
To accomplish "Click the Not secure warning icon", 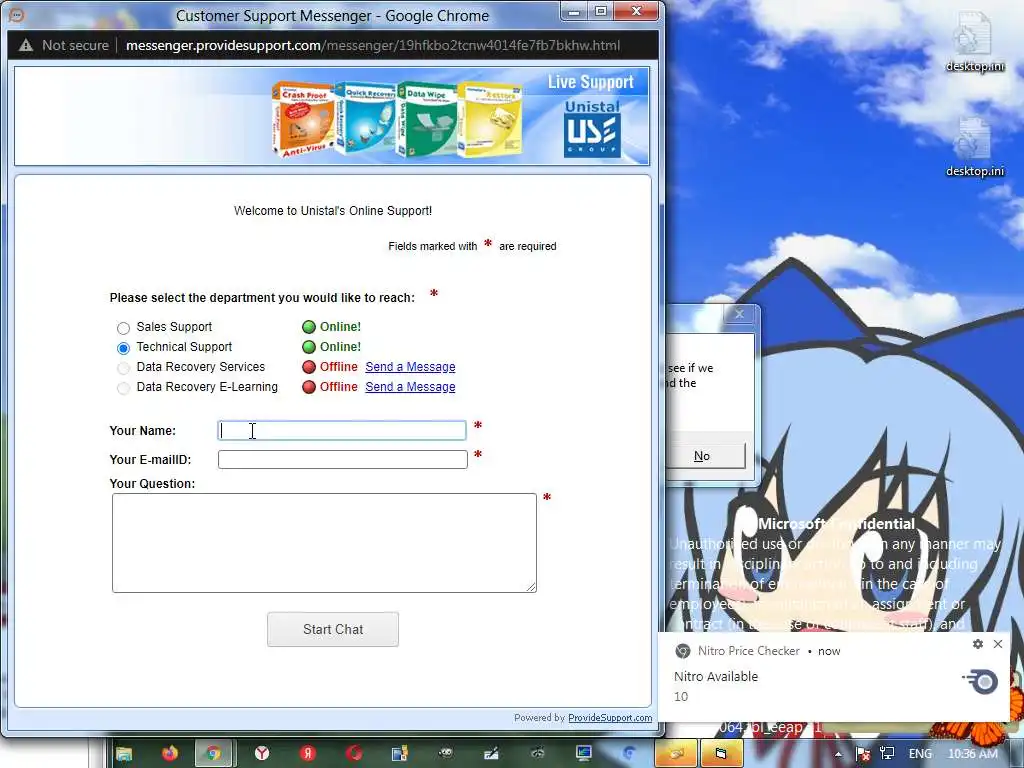I will [25, 46].
